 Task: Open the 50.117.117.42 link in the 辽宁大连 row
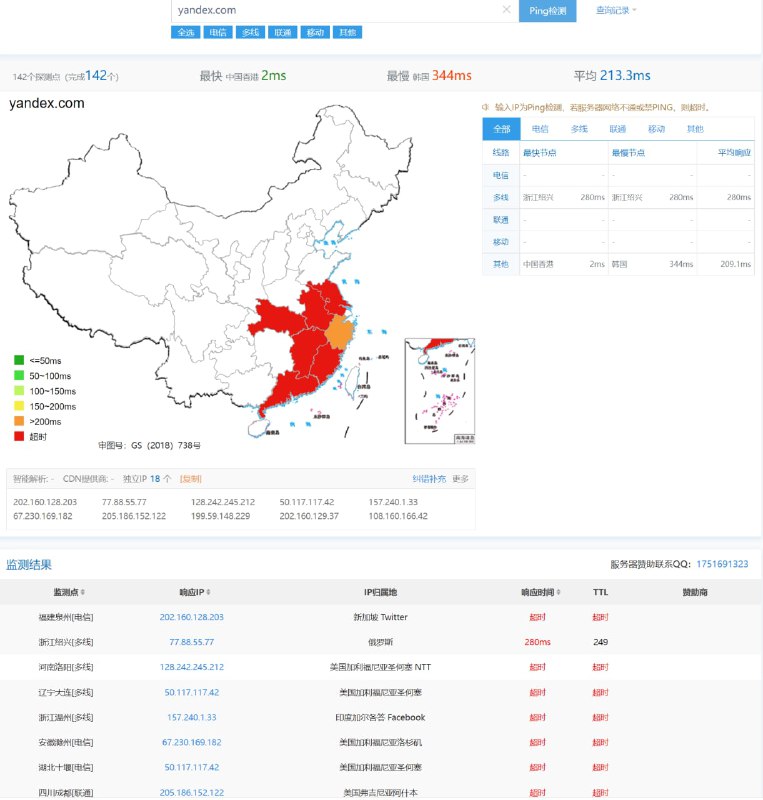coord(191,692)
